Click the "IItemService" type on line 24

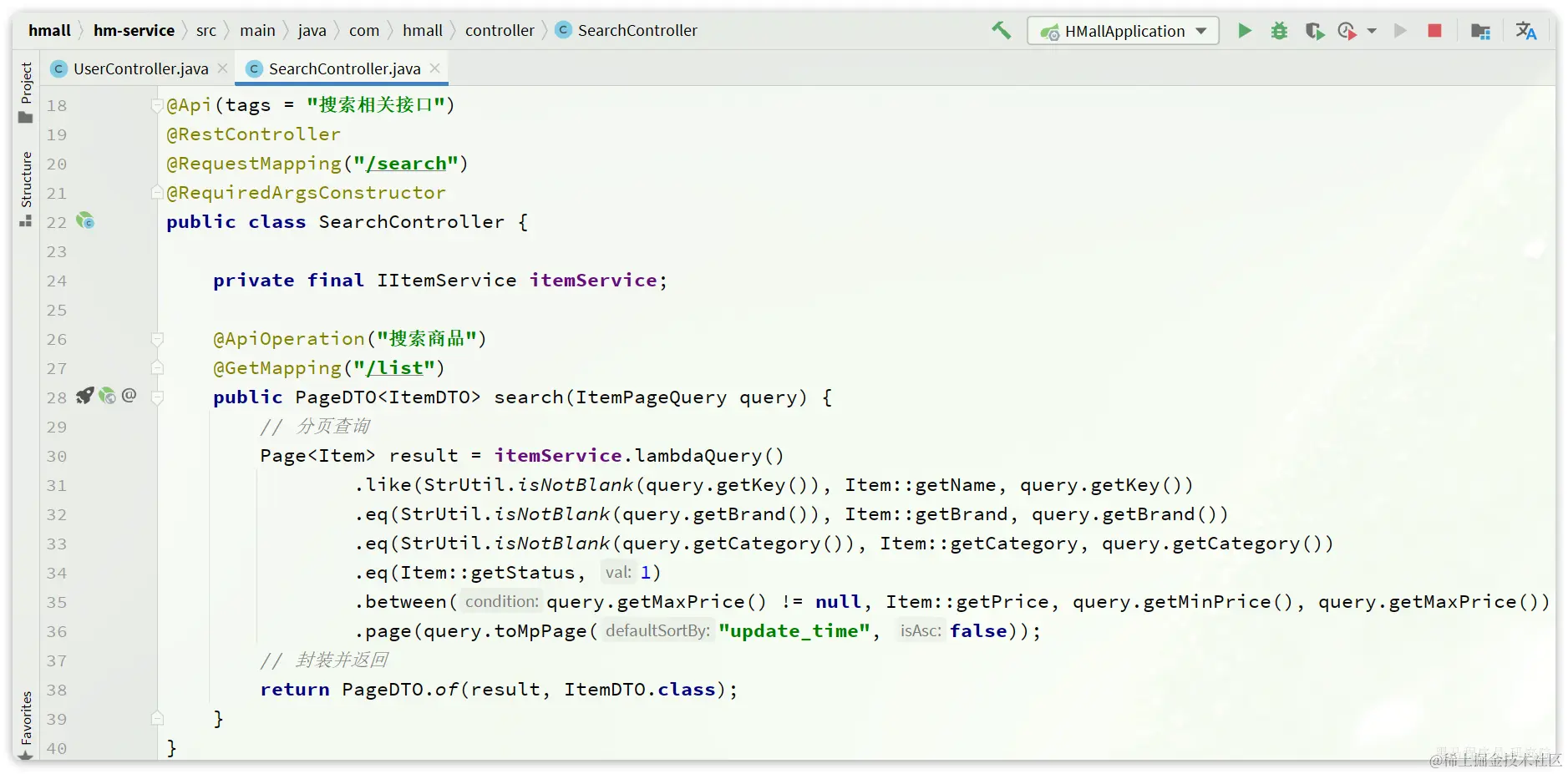446,281
